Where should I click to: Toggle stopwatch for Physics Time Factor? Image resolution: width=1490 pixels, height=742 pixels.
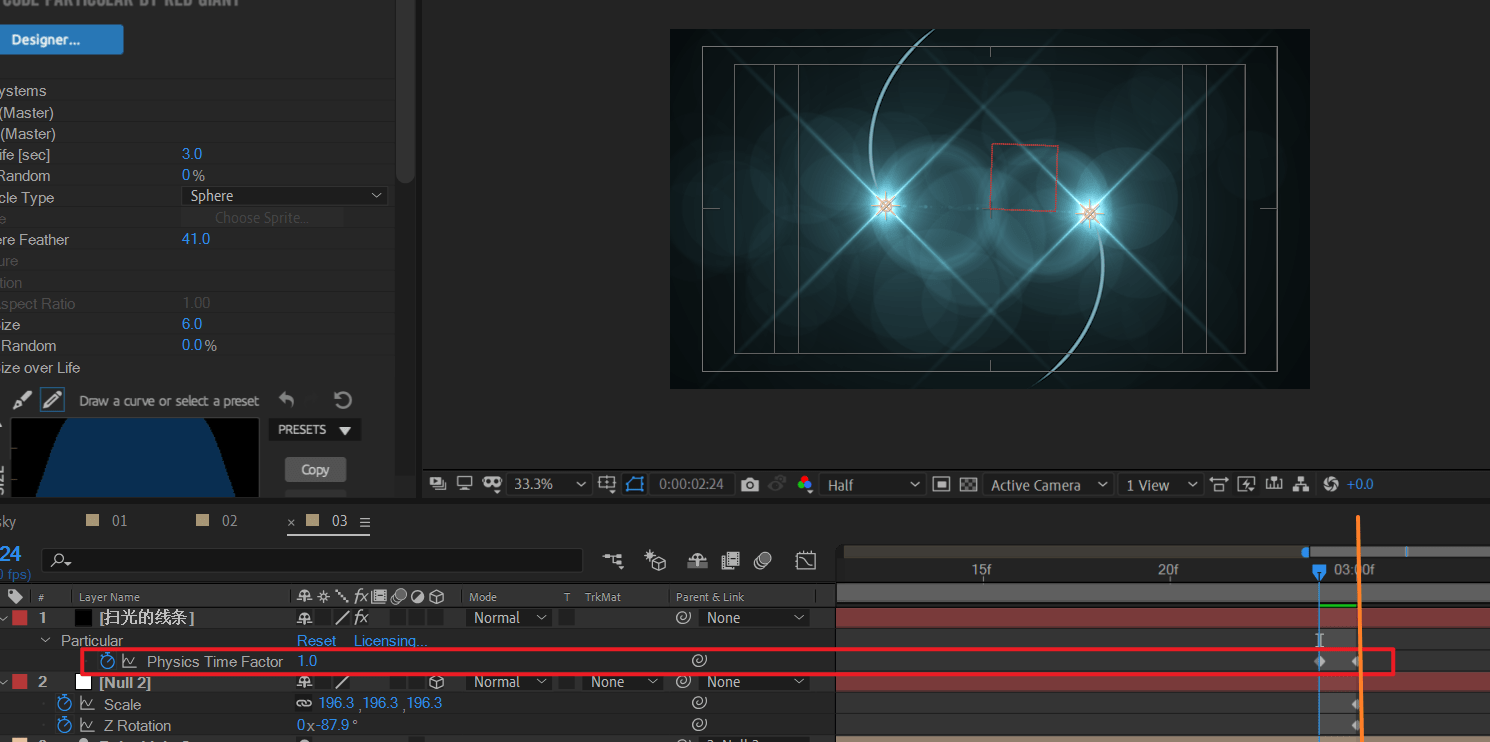pyautogui.click(x=107, y=661)
